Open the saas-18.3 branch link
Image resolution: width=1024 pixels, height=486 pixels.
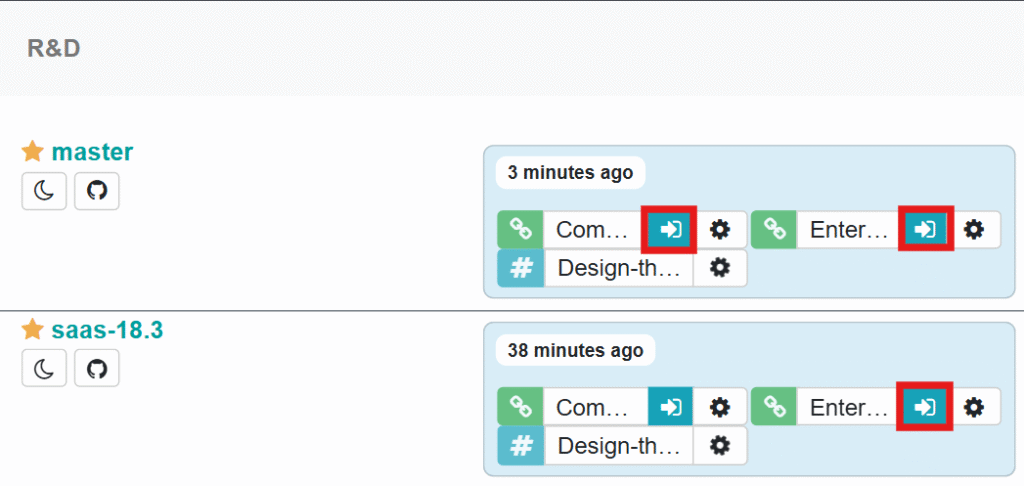(108, 330)
